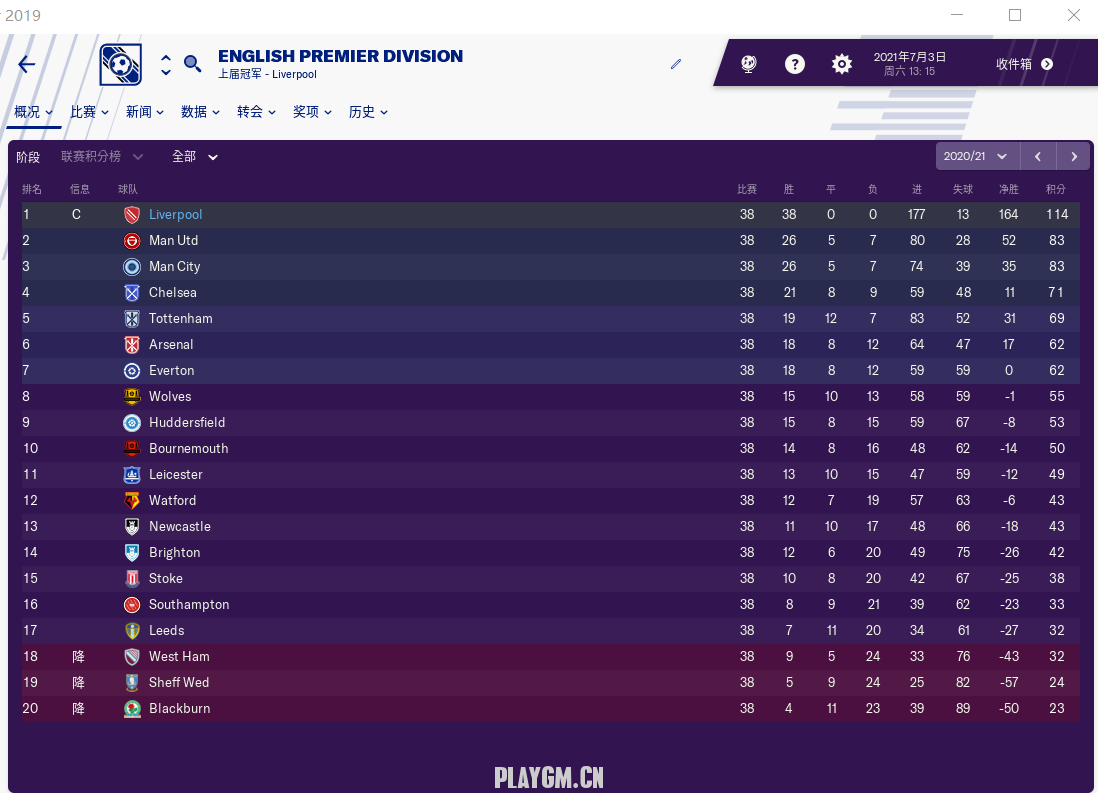Open the settings gear icon
The height and width of the screenshot is (793, 1098).
click(842, 64)
